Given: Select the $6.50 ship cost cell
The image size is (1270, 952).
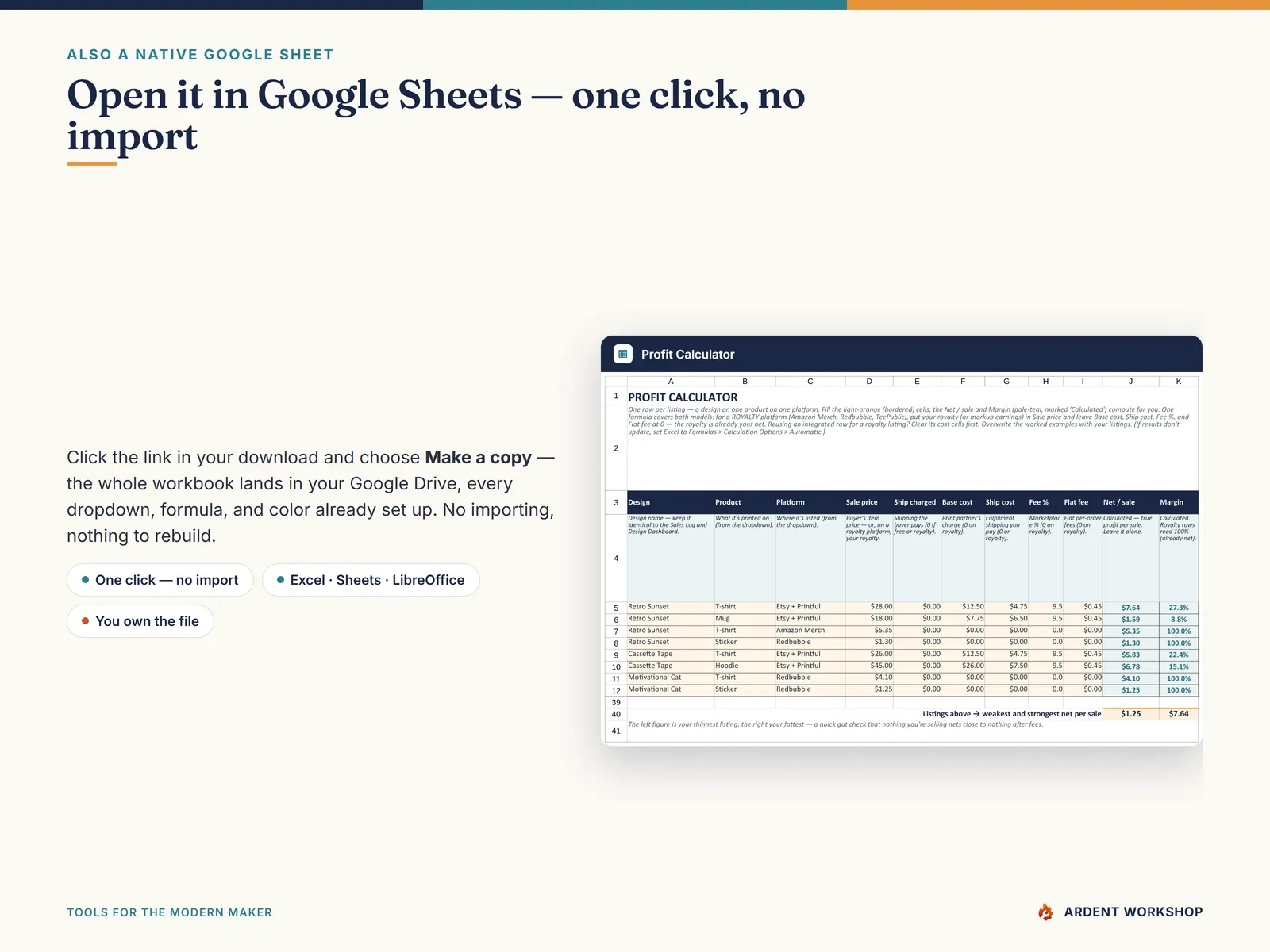Looking at the screenshot, I should click(1006, 619).
